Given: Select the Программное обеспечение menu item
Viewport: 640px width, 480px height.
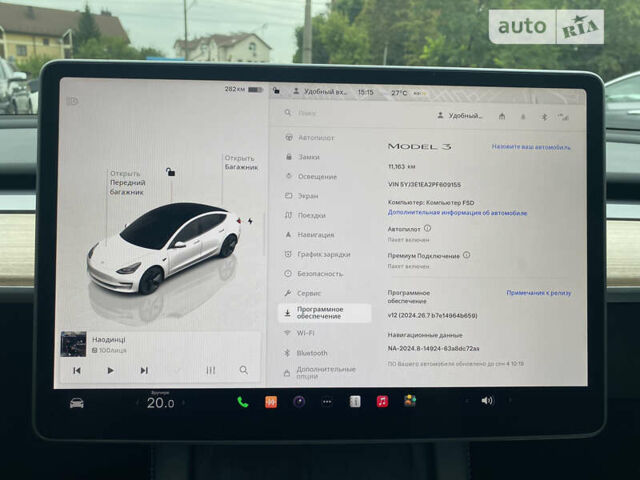Looking at the screenshot, I should tap(325, 313).
